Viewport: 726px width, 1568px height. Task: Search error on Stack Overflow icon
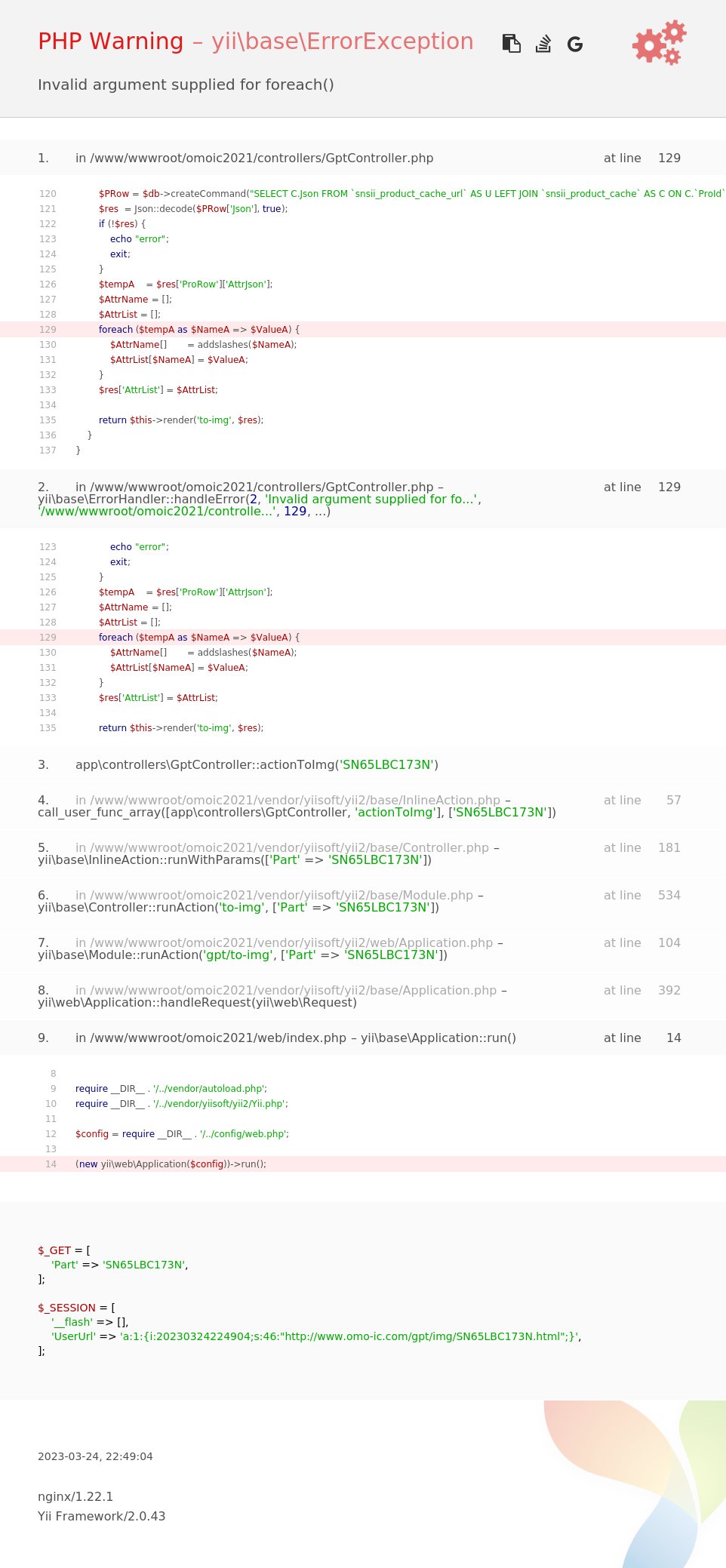point(543,44)
